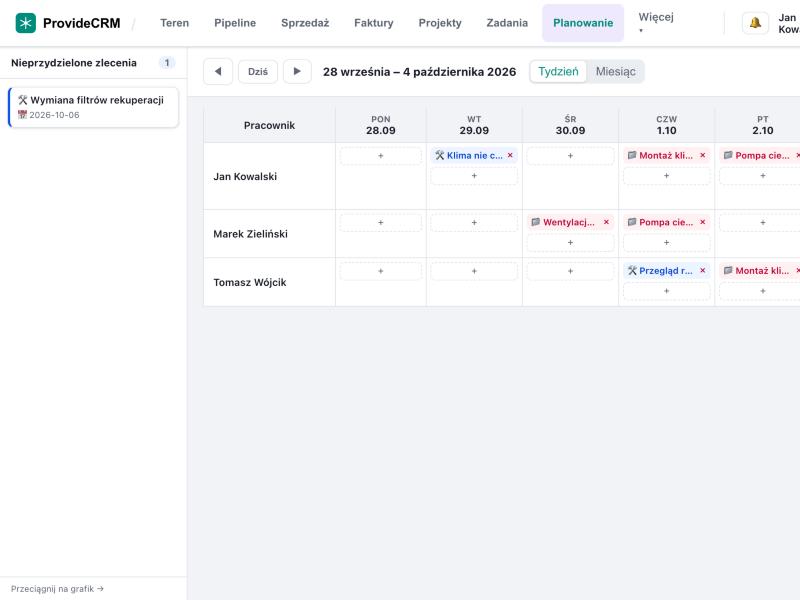800x600 pixels.
Task: Open the Zadania tab
Action: [x=507, y=23]
